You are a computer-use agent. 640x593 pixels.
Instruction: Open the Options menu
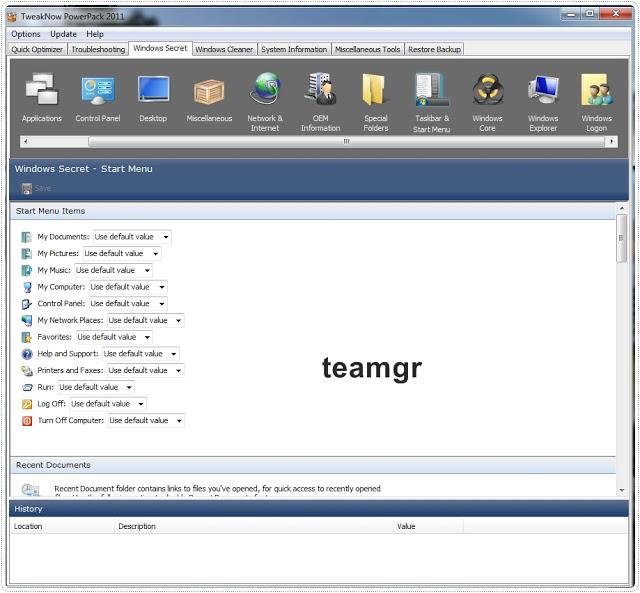tap(26, 34)
